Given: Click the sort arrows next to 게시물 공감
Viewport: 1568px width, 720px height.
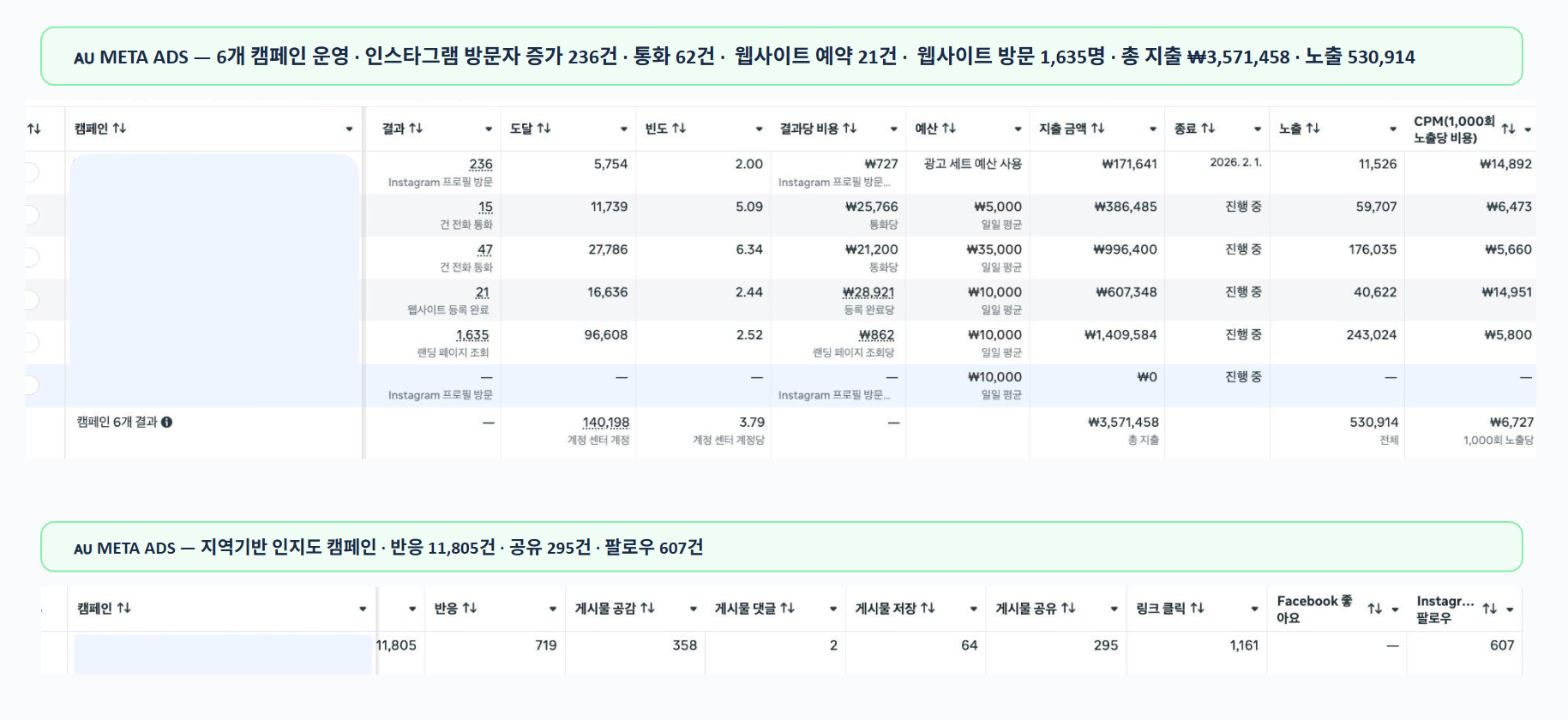Looking at the screenshot, I should click(x=647, y=609).
